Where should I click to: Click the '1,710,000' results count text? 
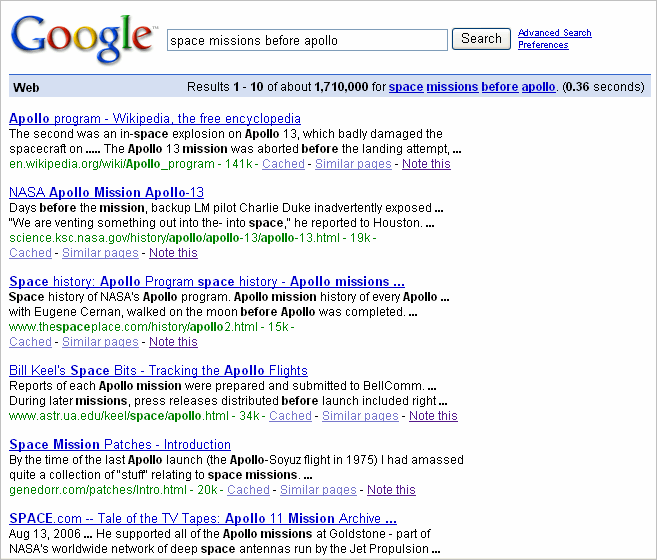341,87
